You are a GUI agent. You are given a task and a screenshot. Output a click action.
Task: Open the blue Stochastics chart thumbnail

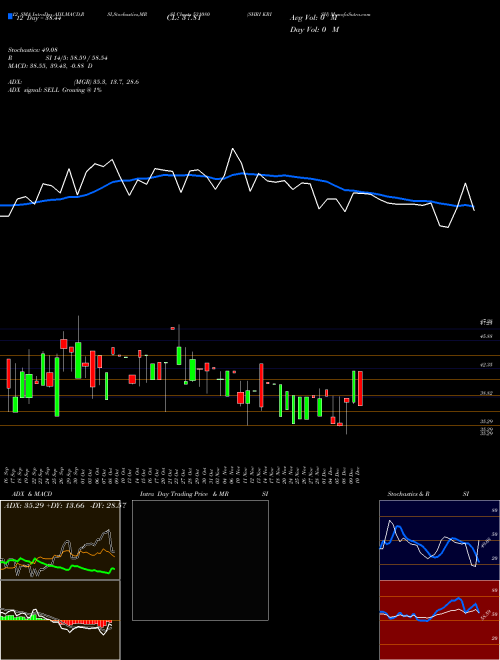click(439, 540)
